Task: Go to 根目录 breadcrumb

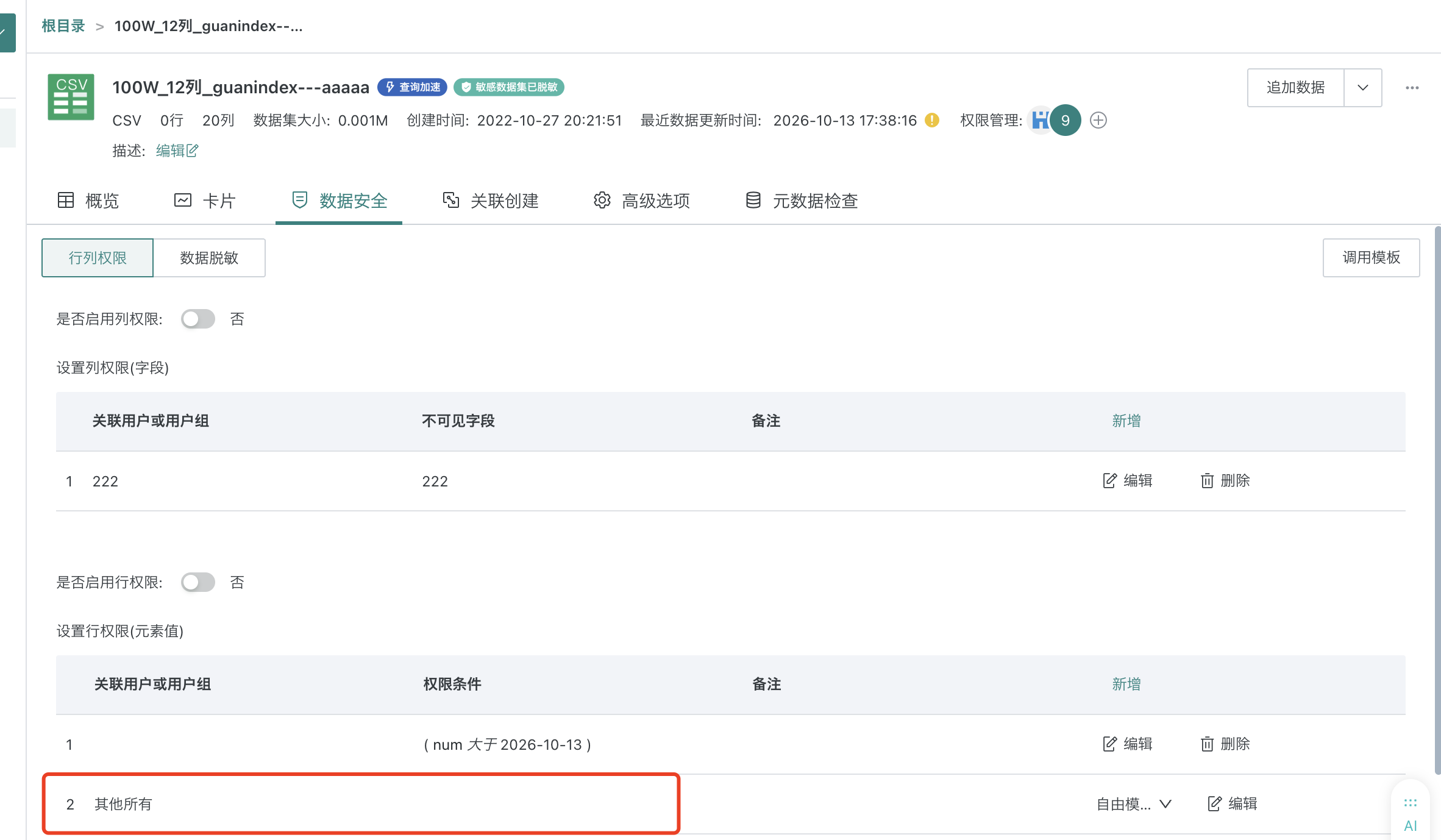Action: pos(63,26)
